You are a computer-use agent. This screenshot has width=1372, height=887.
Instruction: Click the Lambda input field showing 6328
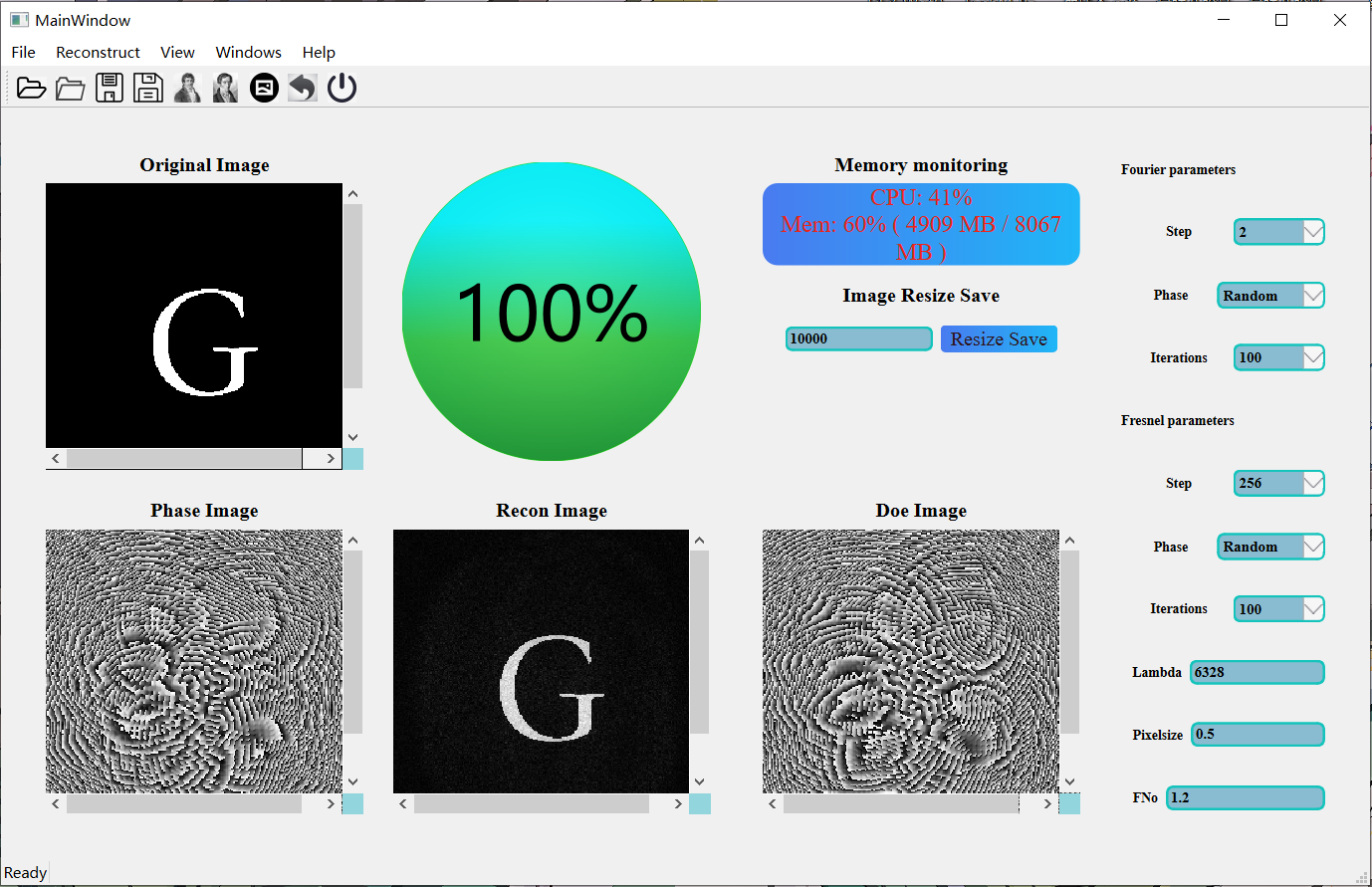tap(1258, 672)
